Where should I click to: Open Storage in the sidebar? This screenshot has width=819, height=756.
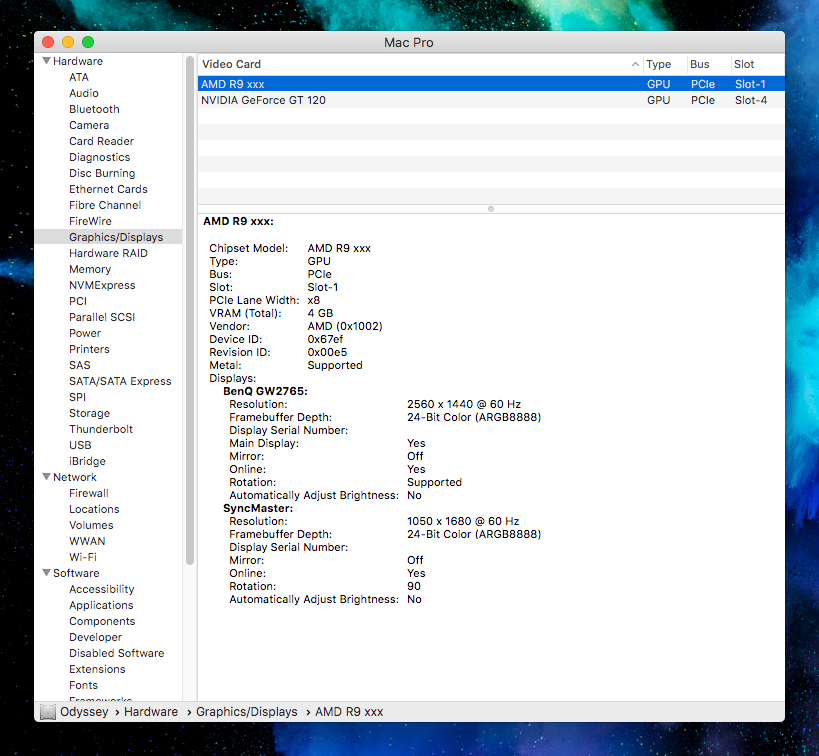click(x=89, y=413)
